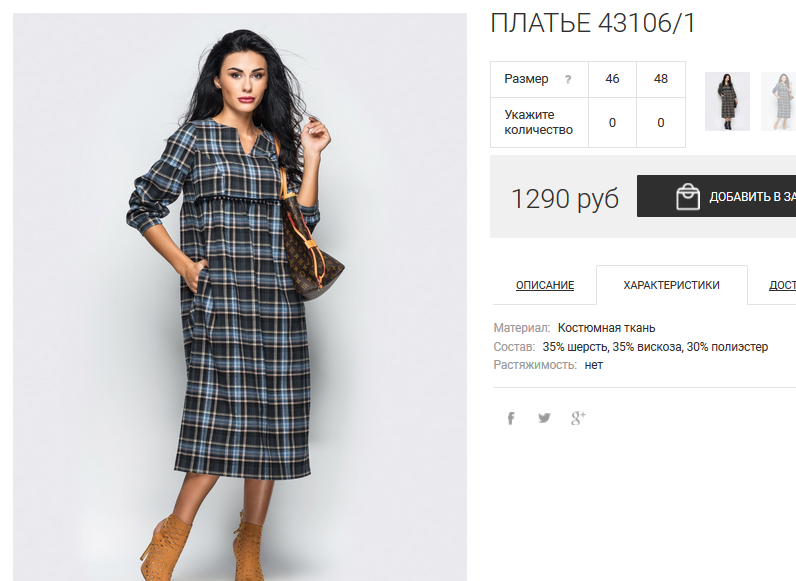
Task: Click the ПЛАТЬЕ 43106/1 title
Action: tap(592, 23)
